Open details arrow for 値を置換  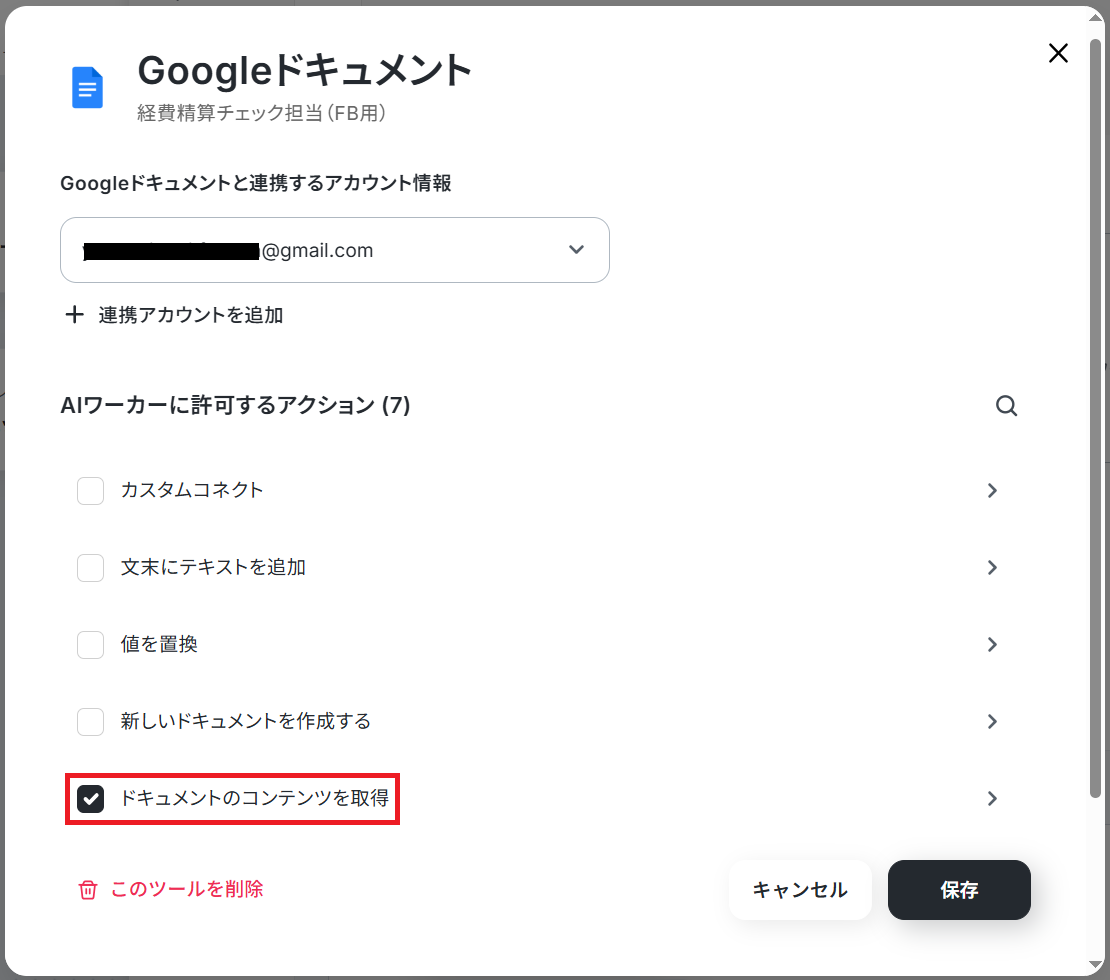tap(992, 644)
